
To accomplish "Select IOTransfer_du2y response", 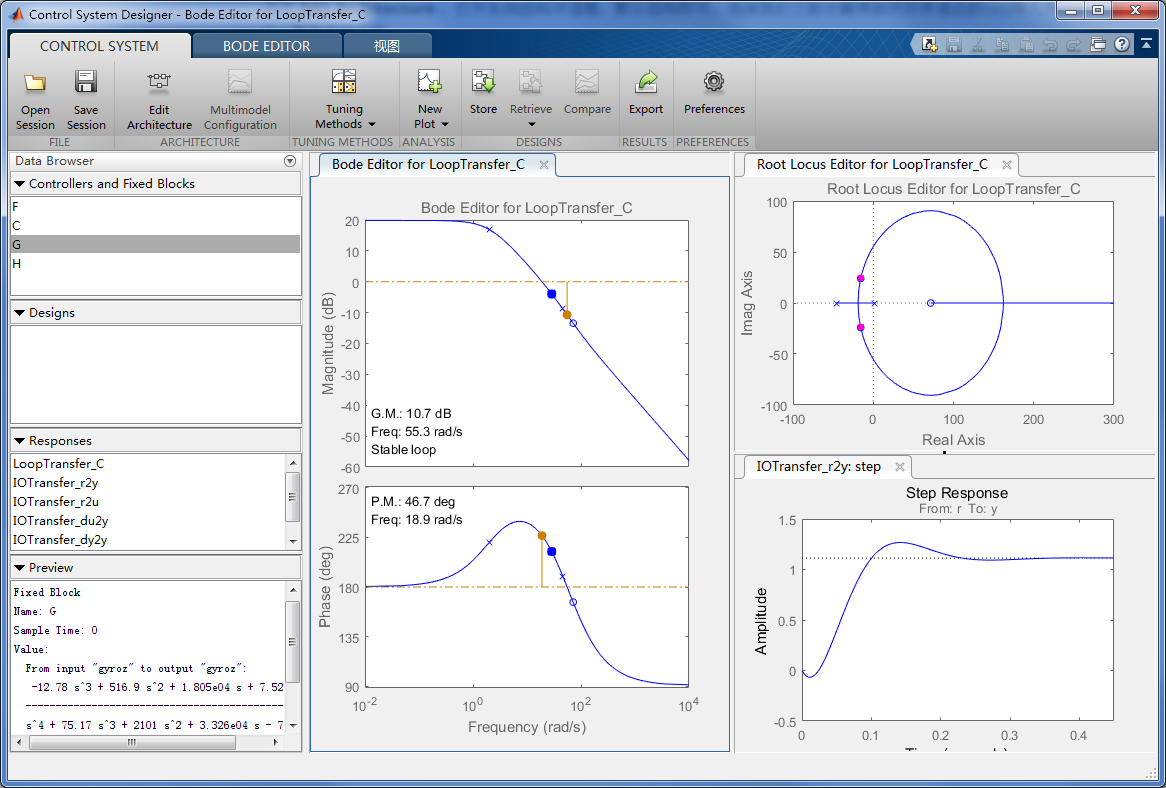I will coord(149,520).
